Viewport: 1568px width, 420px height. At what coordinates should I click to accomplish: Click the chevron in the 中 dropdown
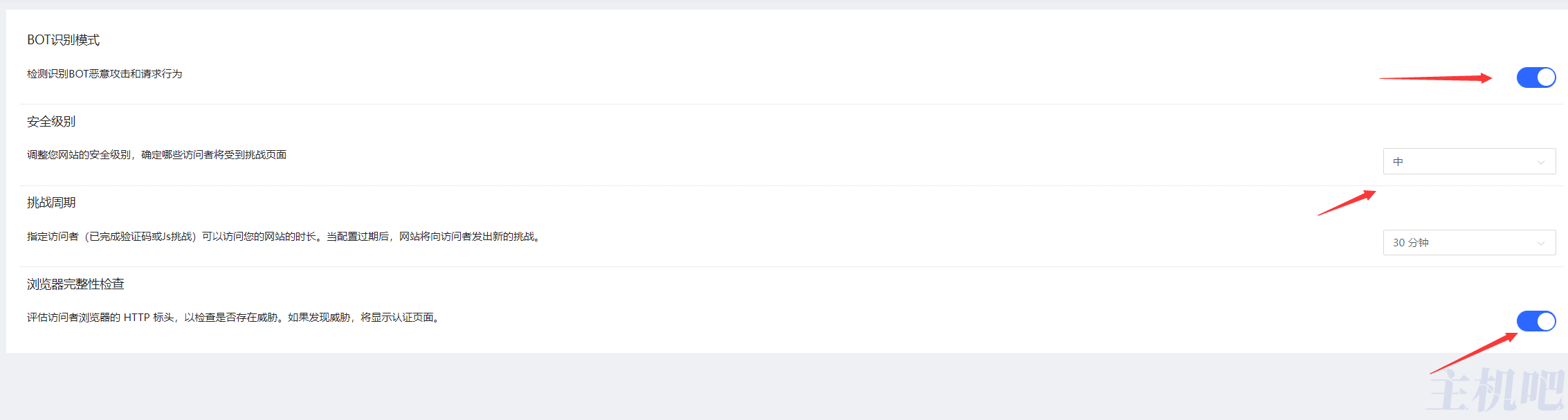click(1541, 163)
